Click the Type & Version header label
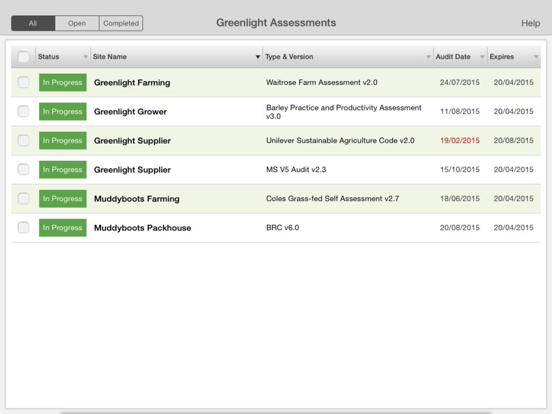The height and width of the screenshot is (414, 552). pyautogui.click(x=289, y=57)
